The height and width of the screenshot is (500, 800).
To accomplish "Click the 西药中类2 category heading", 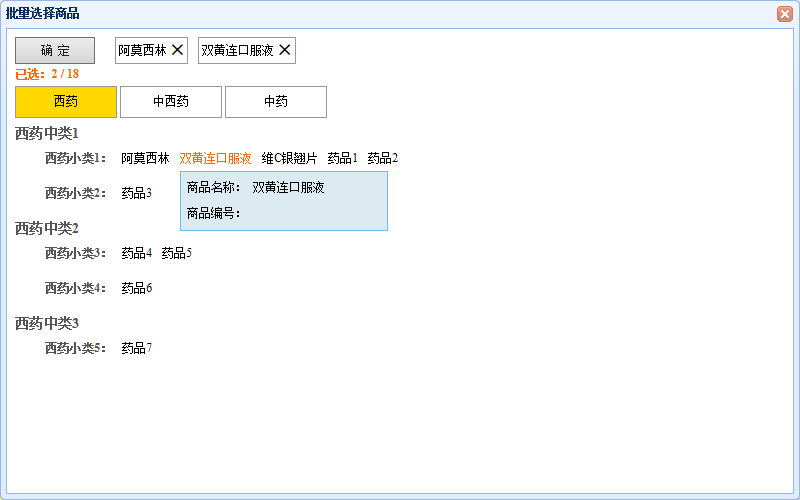I will pyautogui.click(x=46, y=228).
